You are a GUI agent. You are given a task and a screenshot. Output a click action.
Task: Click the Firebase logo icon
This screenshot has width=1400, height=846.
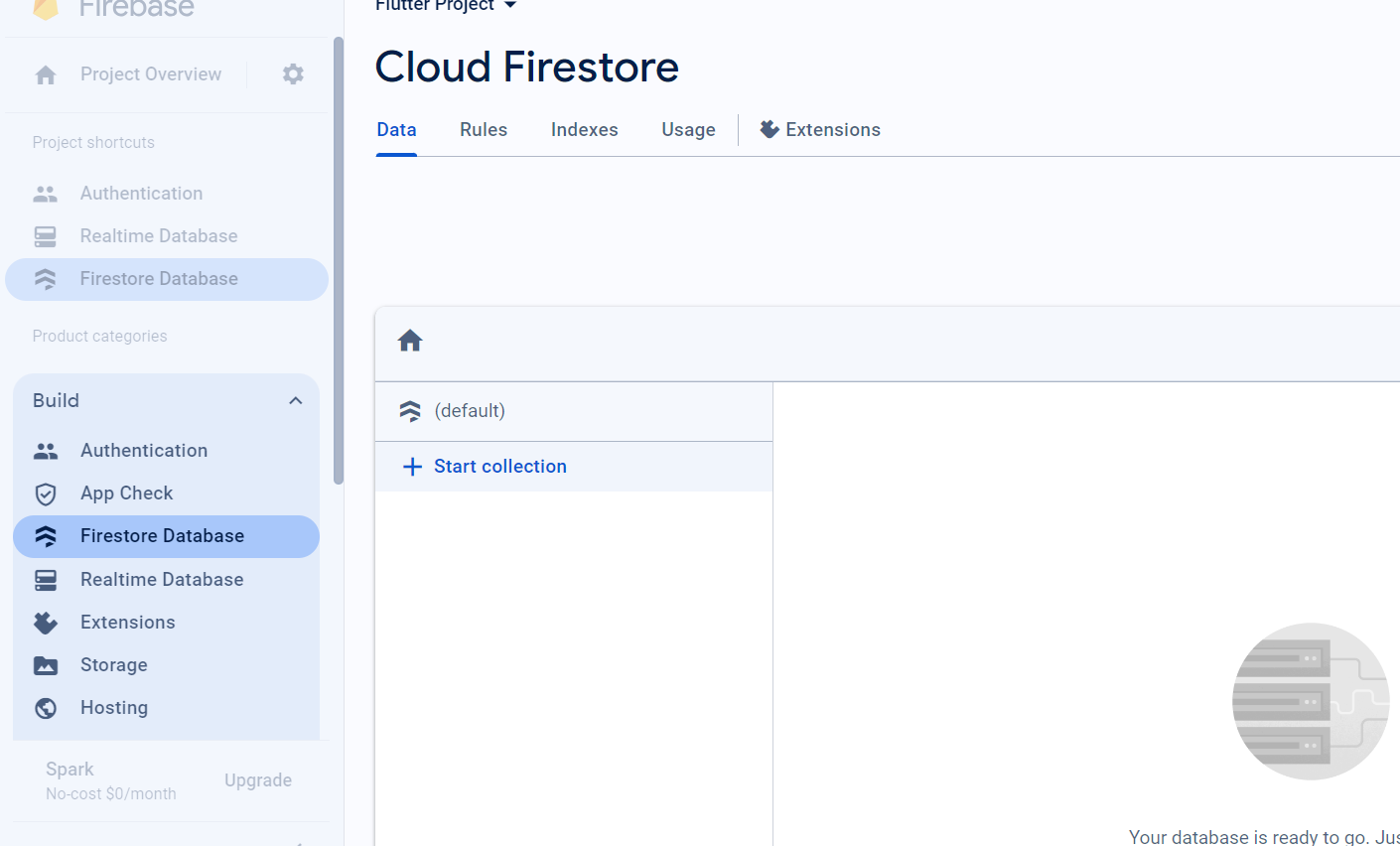pos(45,9)
